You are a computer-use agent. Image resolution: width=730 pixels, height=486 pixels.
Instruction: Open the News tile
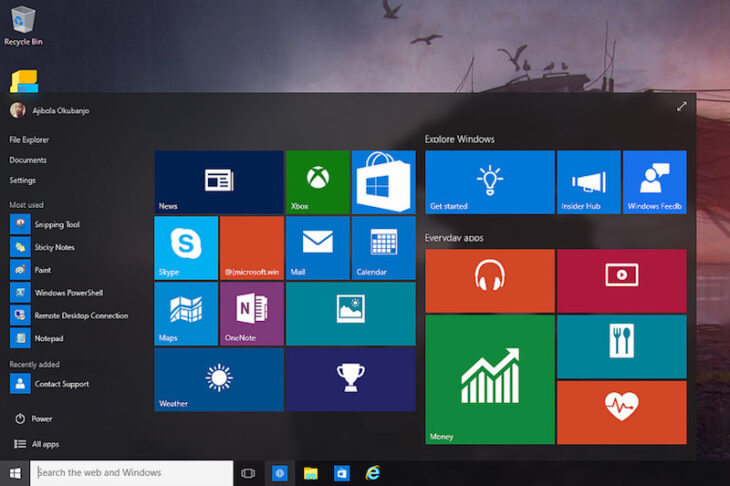[218, 182]
